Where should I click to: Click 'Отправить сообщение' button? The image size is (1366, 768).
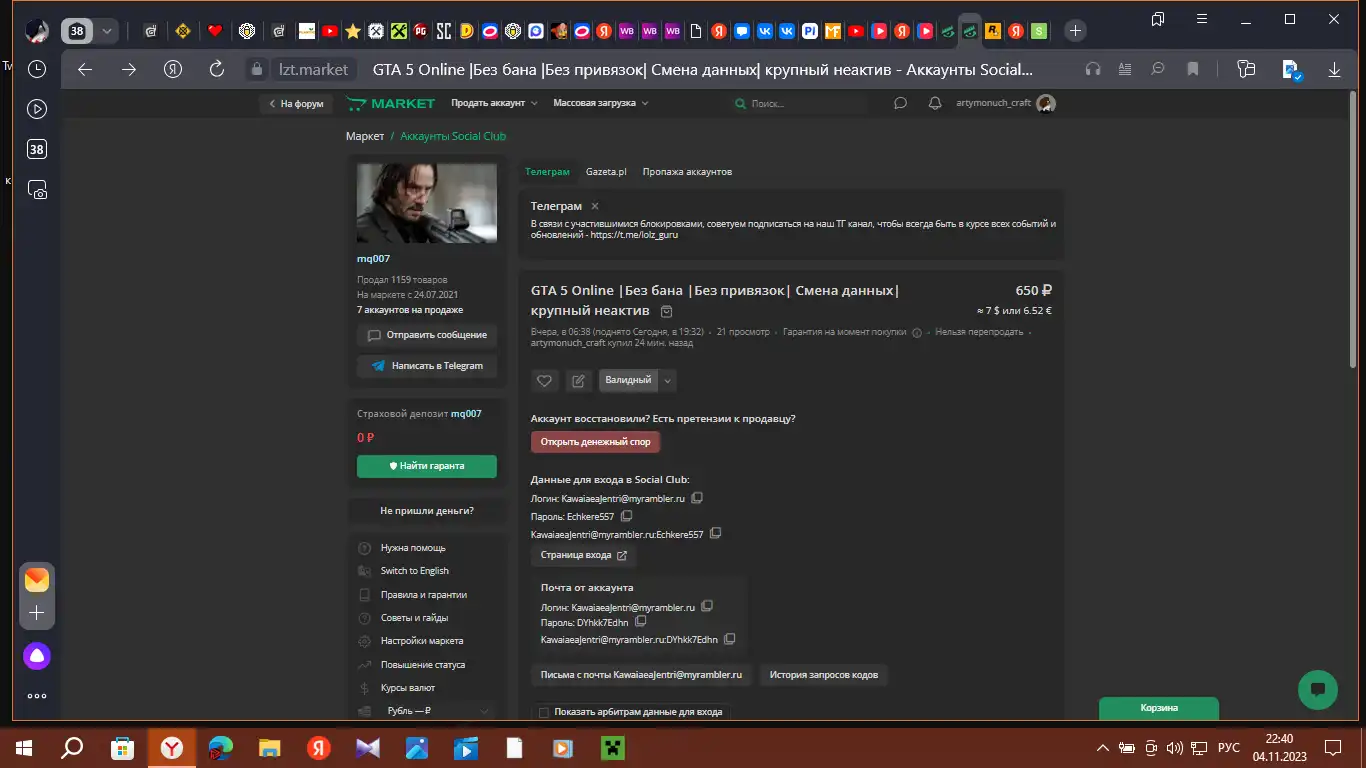[426, 335]
